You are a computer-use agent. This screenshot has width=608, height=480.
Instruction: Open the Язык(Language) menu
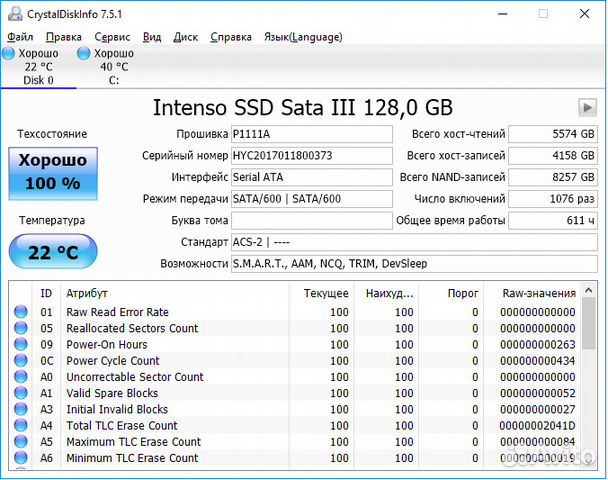click(x=302, y=37)
